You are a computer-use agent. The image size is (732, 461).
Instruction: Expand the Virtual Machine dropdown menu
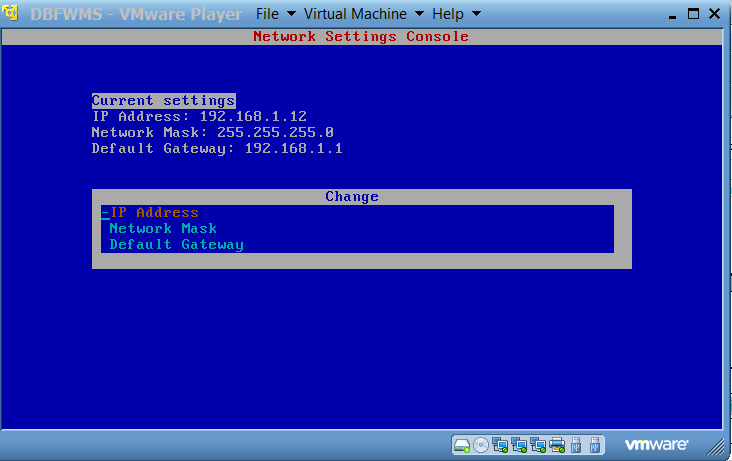(364, 14)
